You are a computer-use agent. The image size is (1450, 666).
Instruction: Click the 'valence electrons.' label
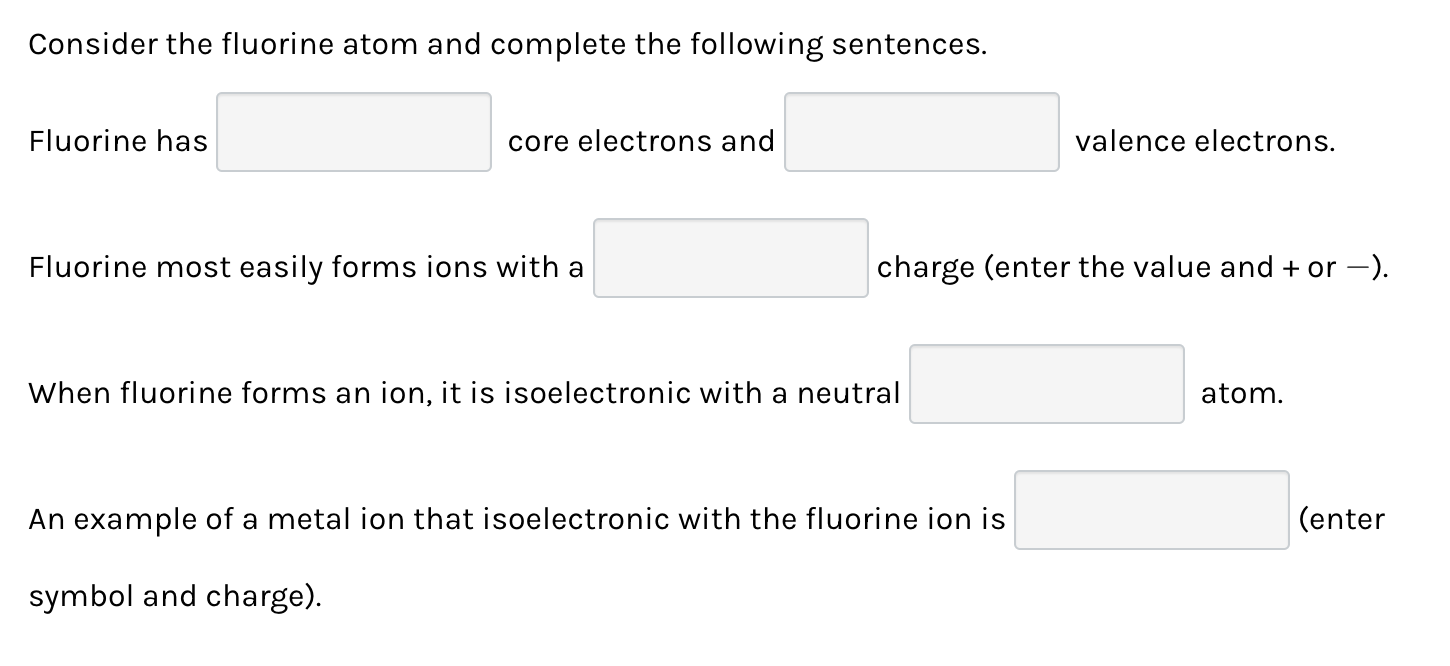point(1205,142)
